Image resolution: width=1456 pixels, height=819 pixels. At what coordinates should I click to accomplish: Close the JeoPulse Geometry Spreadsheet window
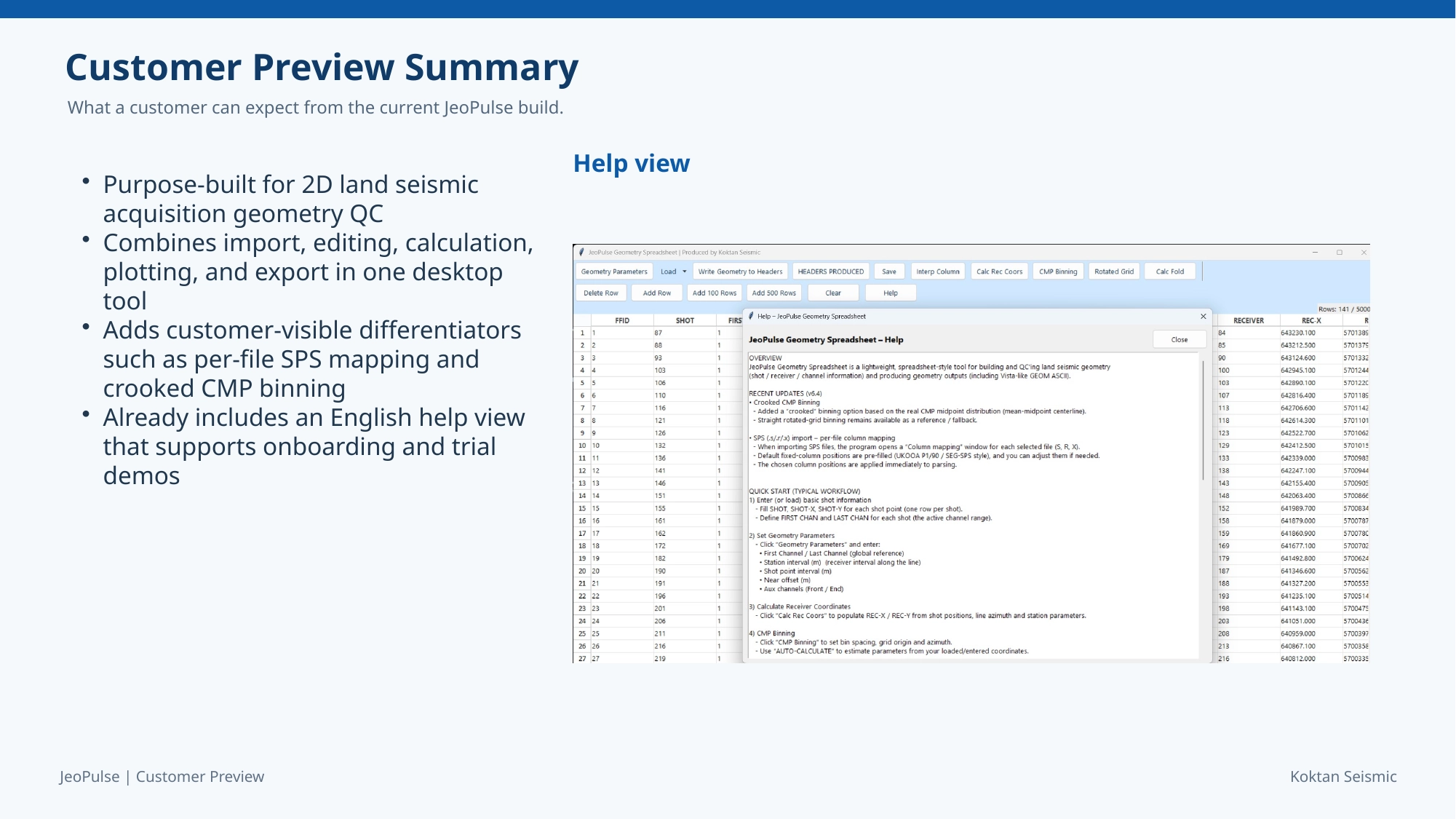pos(1364,253)
